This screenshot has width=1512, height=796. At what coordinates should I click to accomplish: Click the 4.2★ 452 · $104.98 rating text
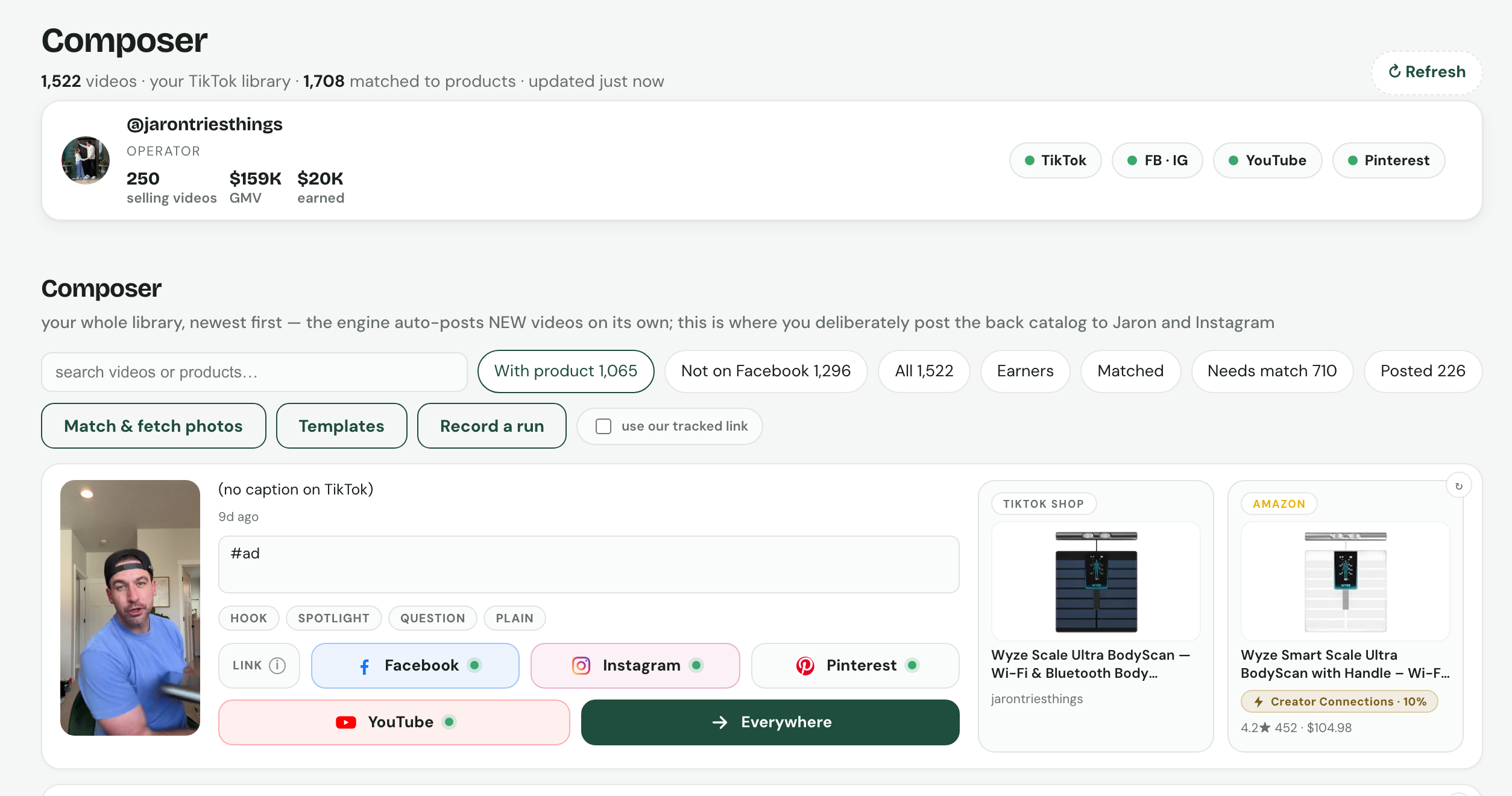1296,728
